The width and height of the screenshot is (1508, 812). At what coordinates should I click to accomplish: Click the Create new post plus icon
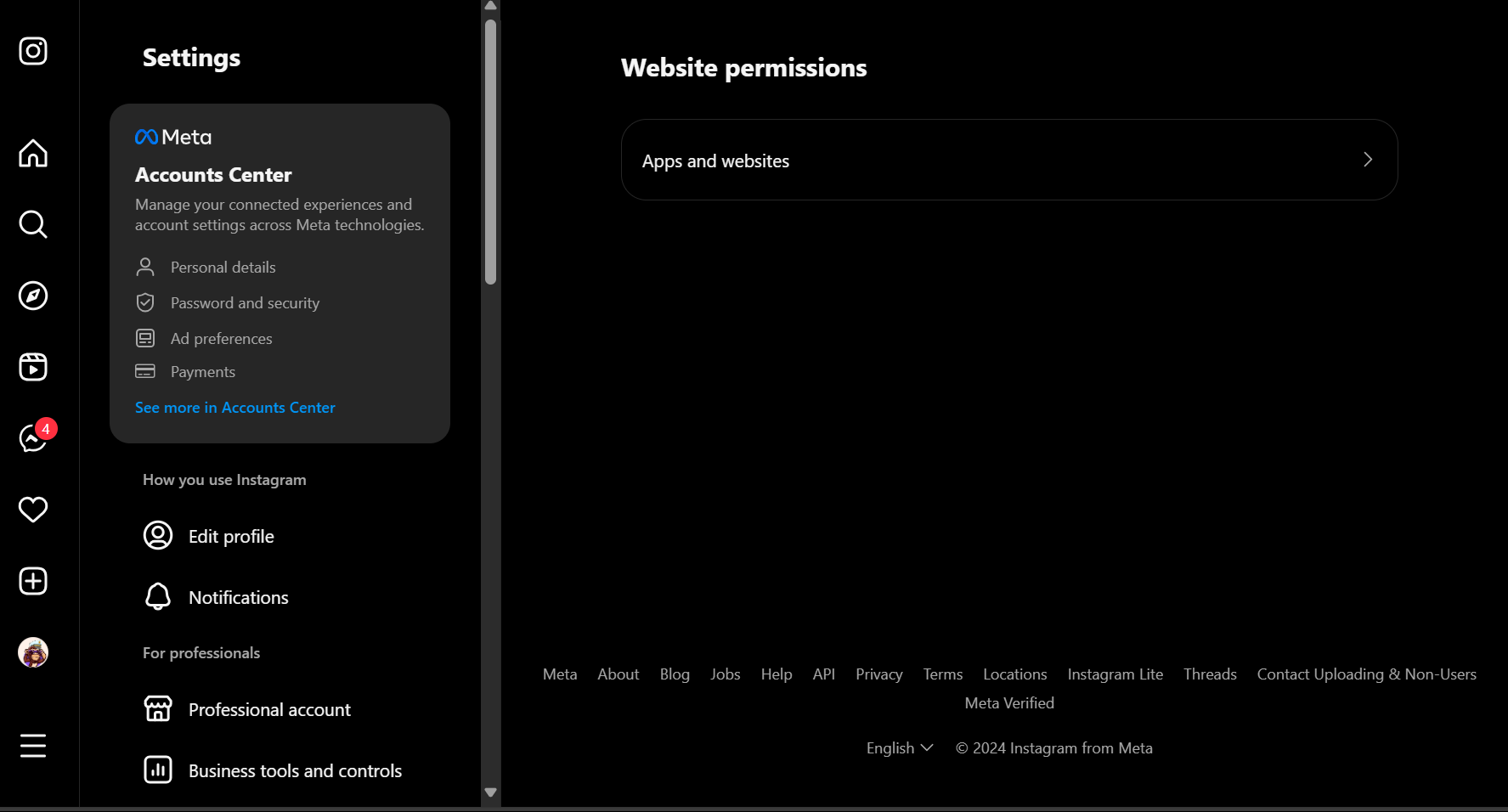click(33, 581)
